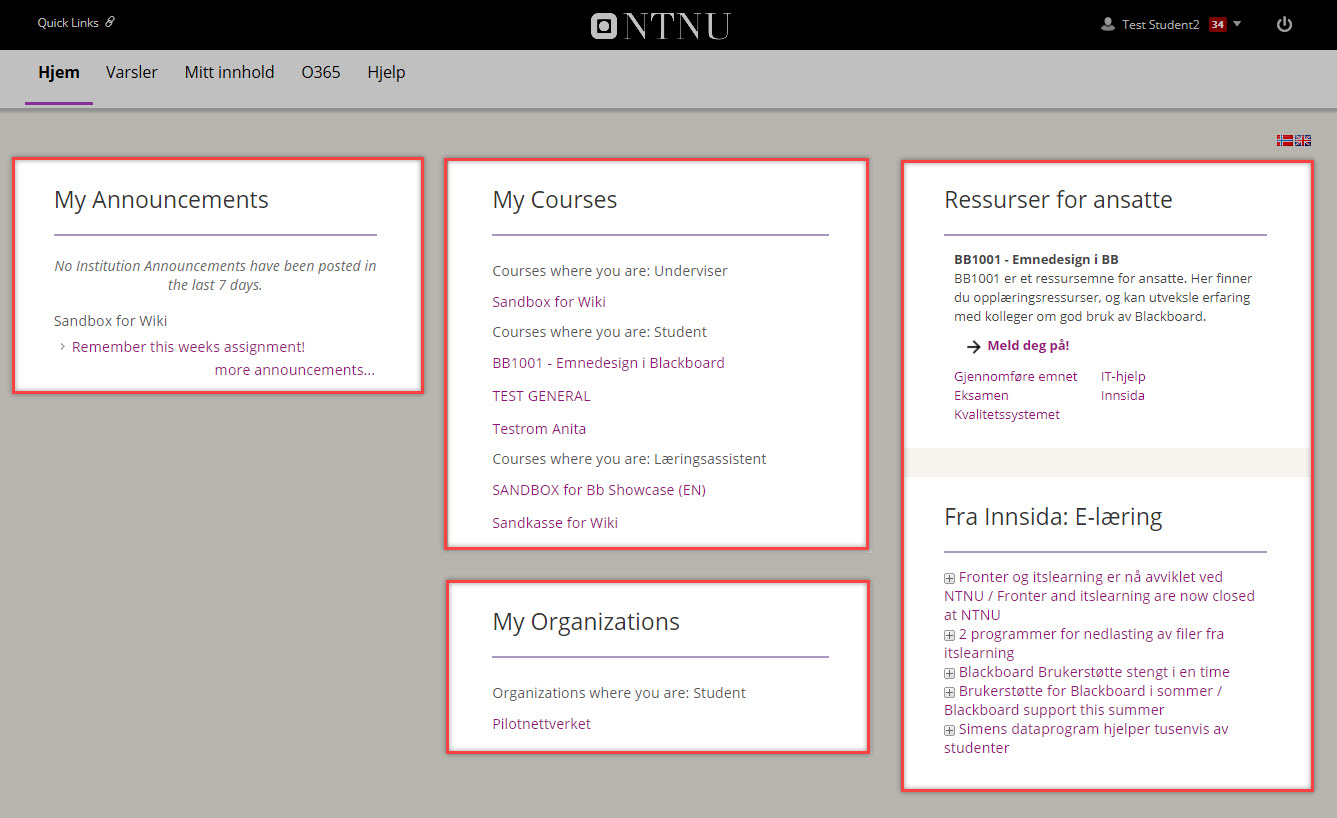
Task: Open Remember this weeks assignment! announcement
Action: coord(188,347)
